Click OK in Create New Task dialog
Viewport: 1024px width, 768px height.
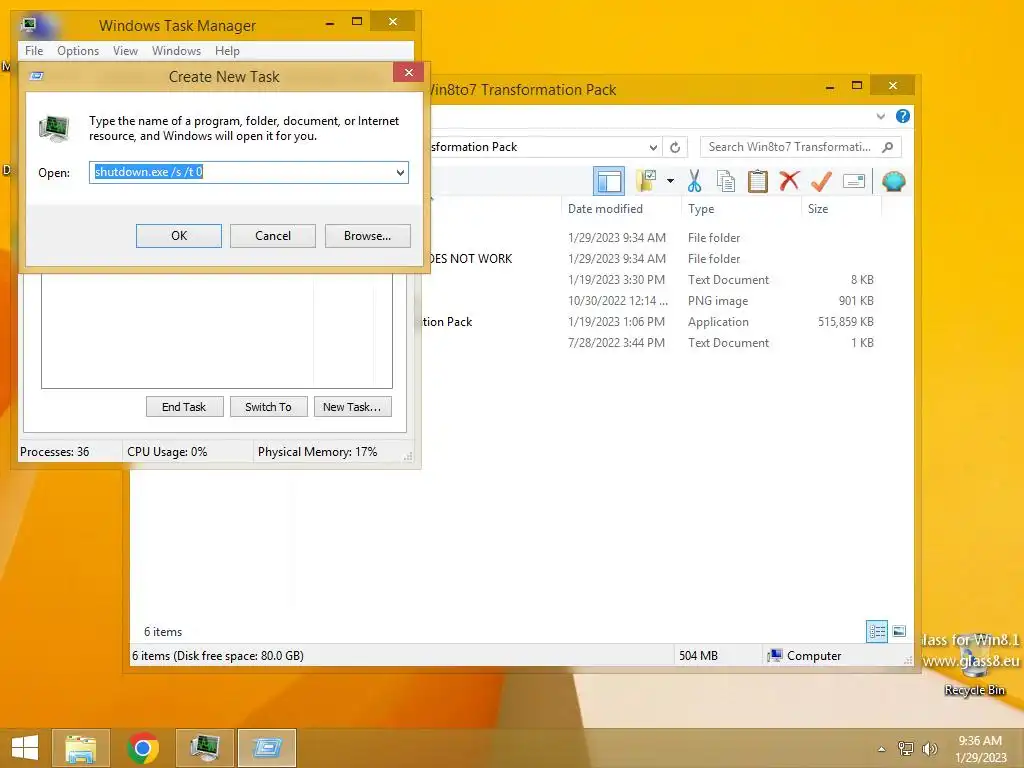[179, 236]
